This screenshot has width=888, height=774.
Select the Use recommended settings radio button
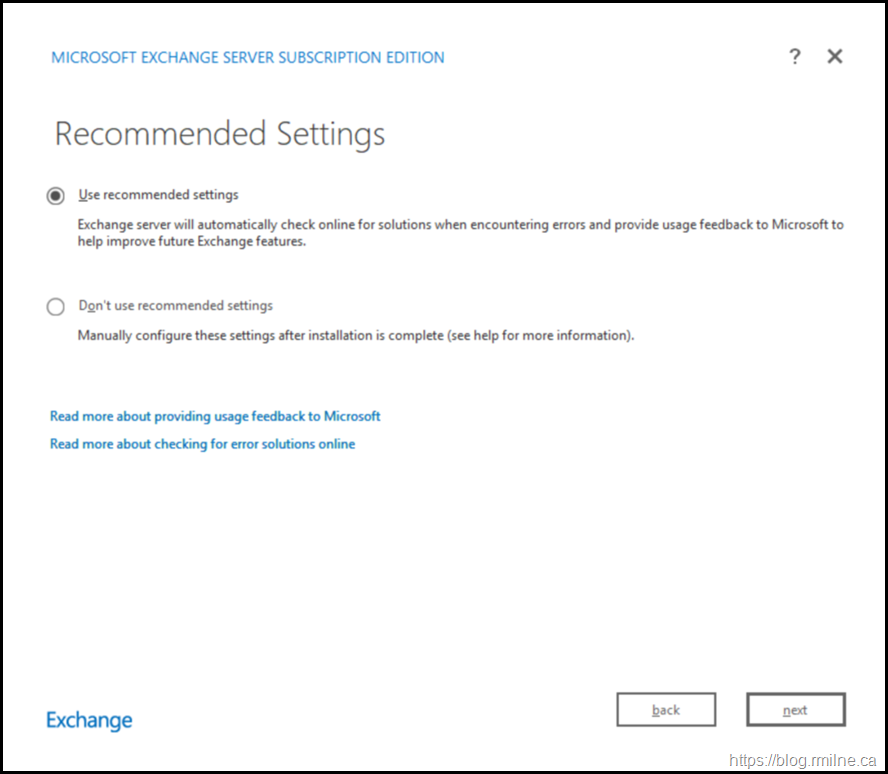pos(56,196)
